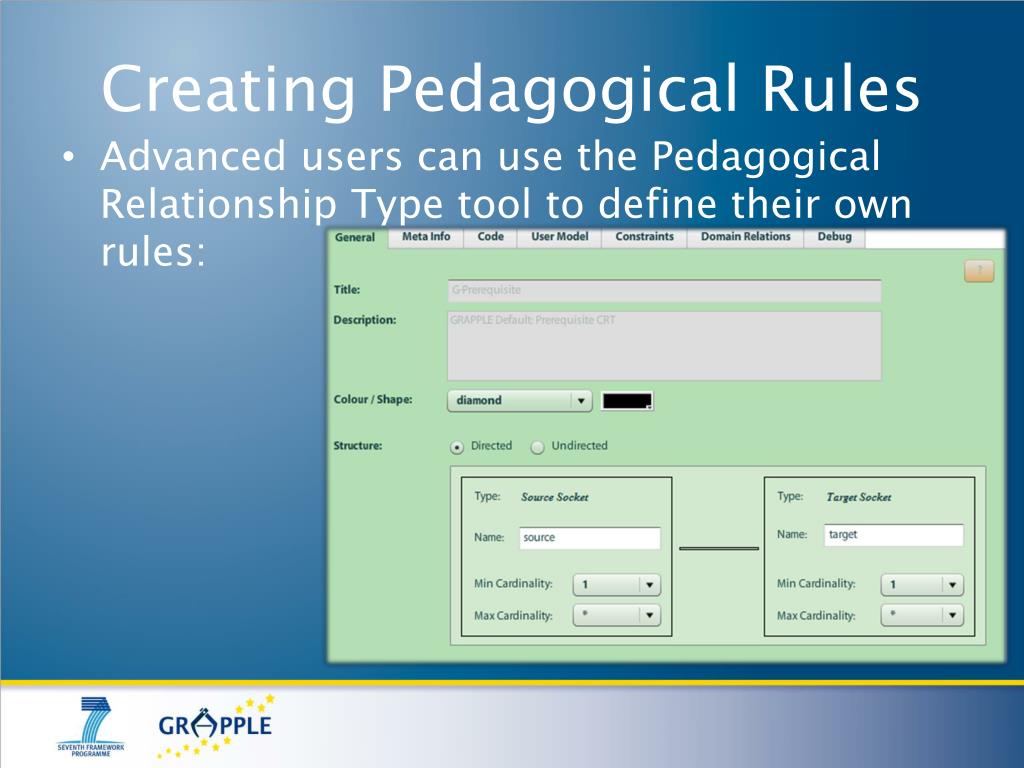Open the diamond shape dropdown
The image size is (1024, 768).
tap(519, 400)
